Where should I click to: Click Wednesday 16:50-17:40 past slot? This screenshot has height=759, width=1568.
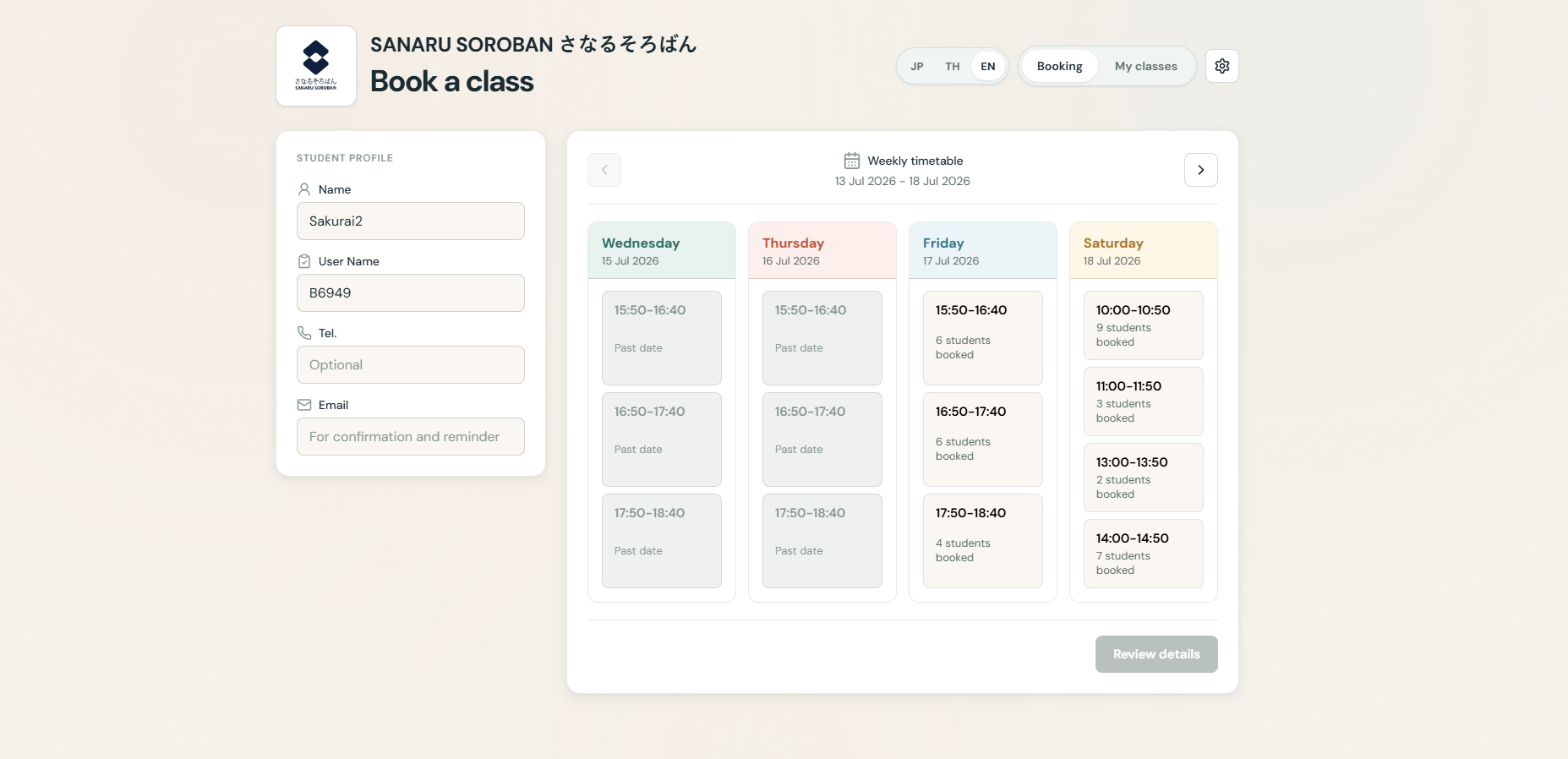coord(662,440)
